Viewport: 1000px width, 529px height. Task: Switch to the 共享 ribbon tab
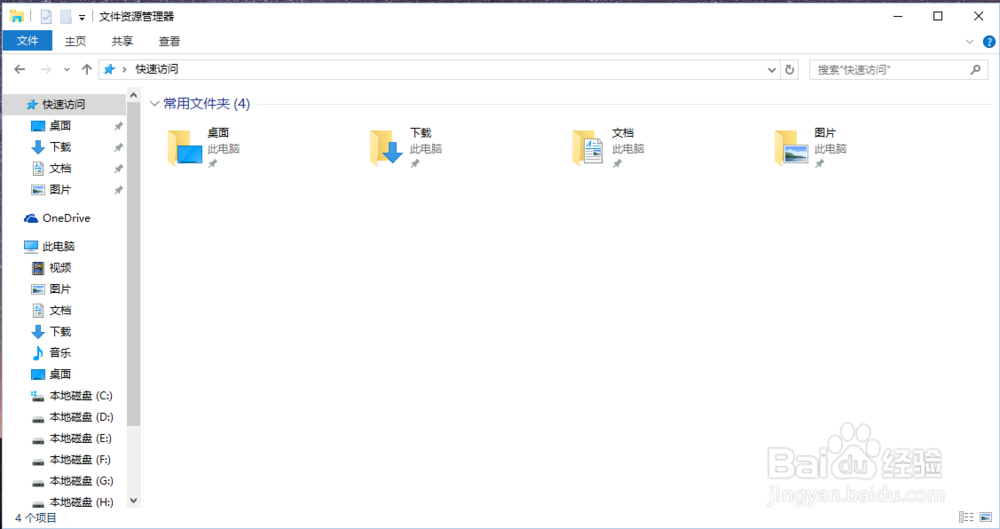[122, 41]
